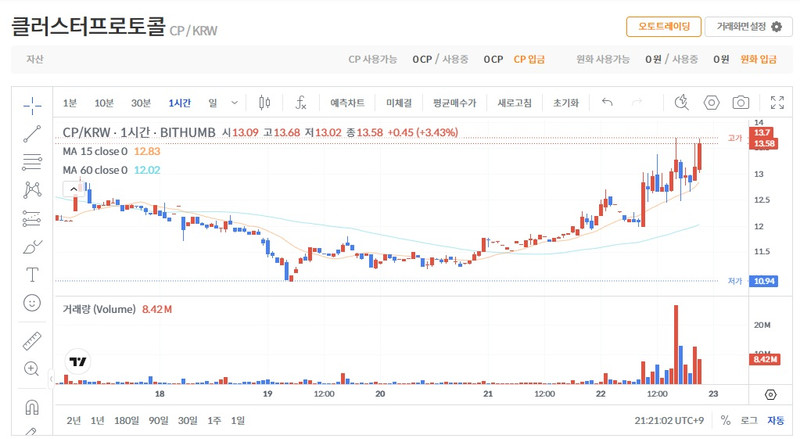The width and height of the screenshot is (800, 439).
Task: Click the MA 60 close indicator label
Action: point(95,170)
